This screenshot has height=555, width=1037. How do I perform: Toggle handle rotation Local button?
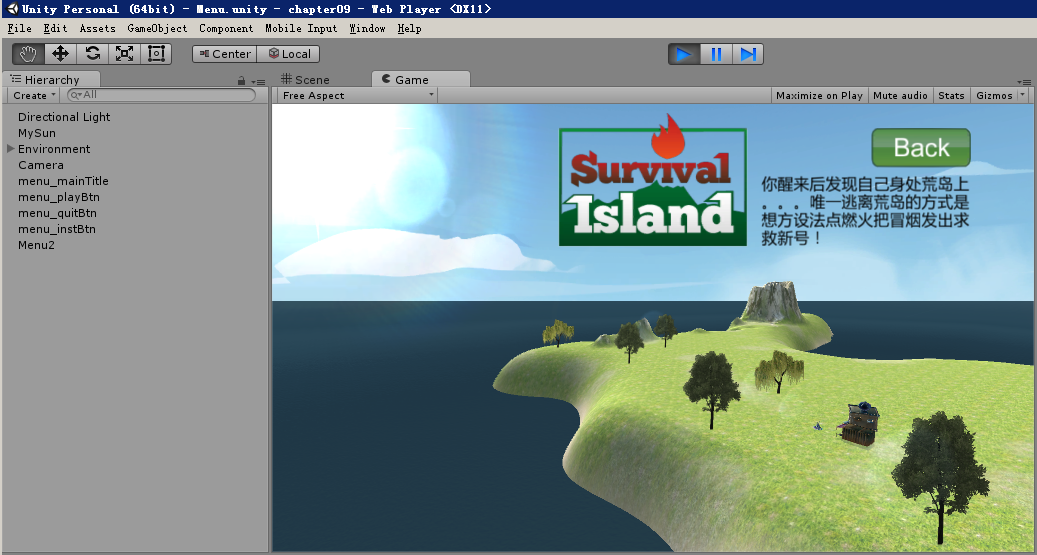(x=289, y=54)
